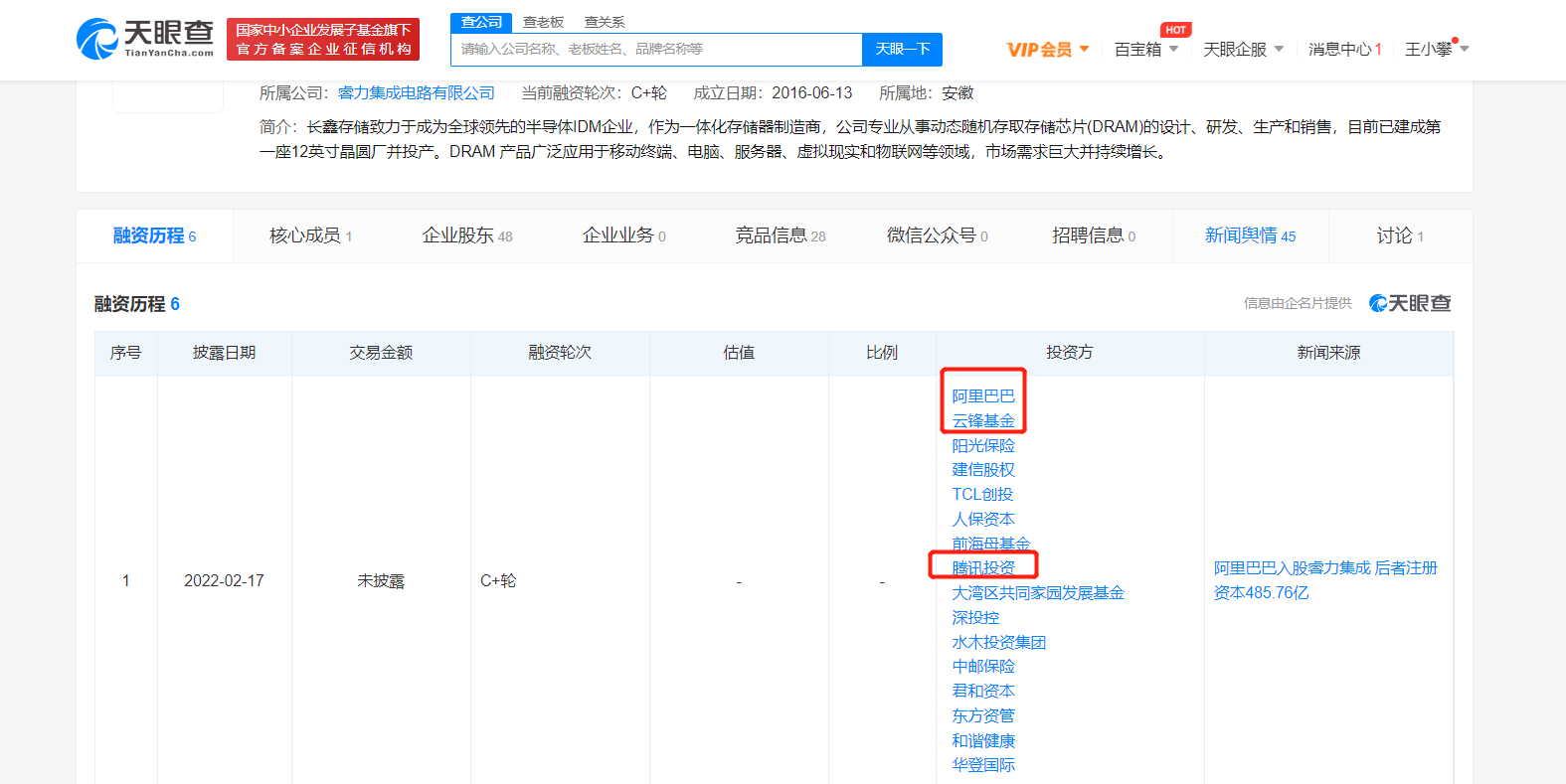Click the 信息由企名片提供 source note
This screenshot has height=784, width=1566.
click(1298, 303)
